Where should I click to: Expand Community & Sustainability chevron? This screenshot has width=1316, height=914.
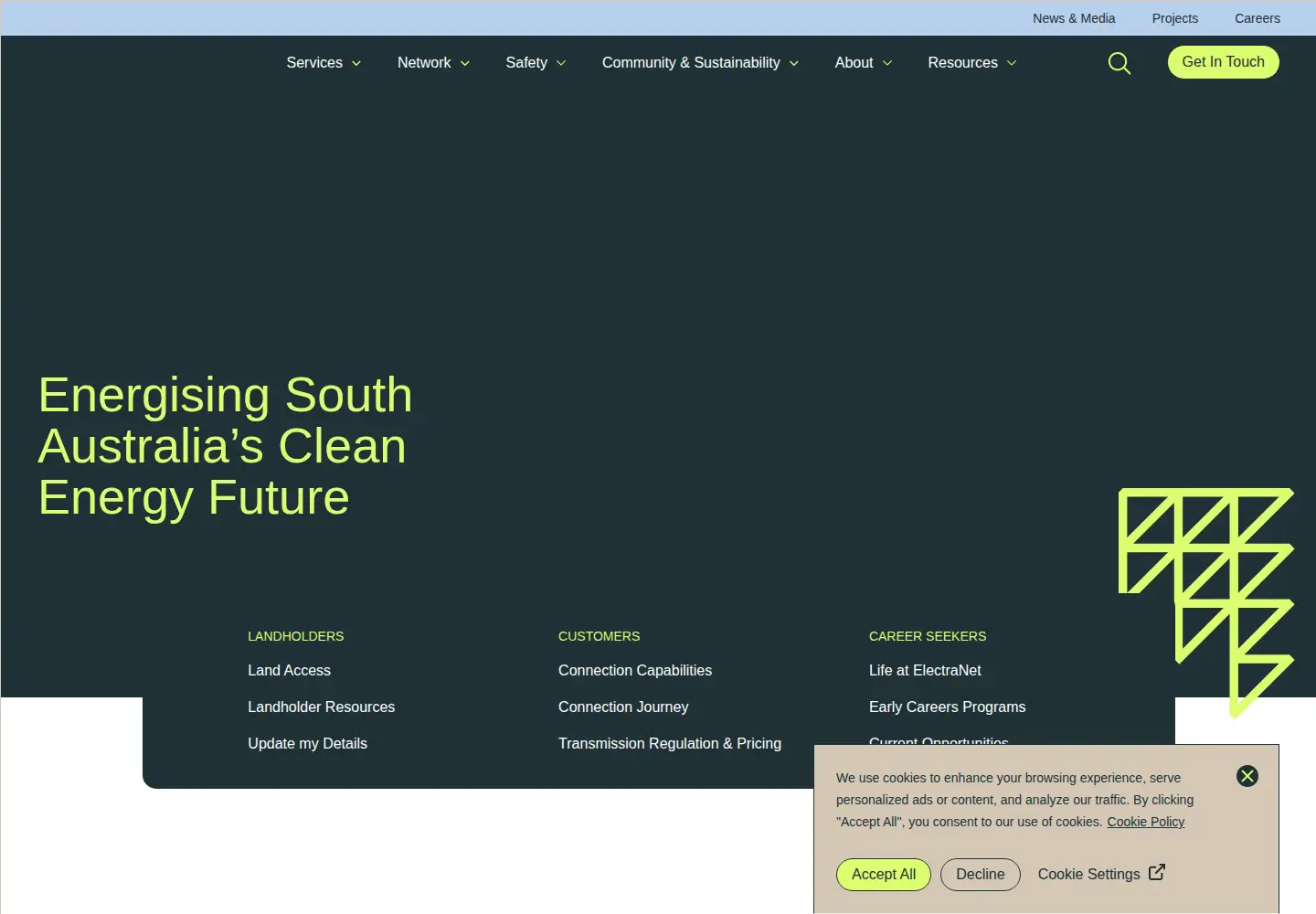[794, 63]
